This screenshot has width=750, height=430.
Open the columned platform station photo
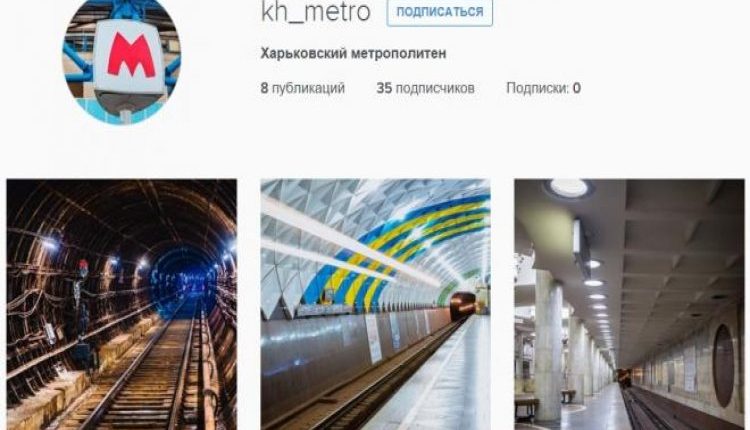point(629,304)
